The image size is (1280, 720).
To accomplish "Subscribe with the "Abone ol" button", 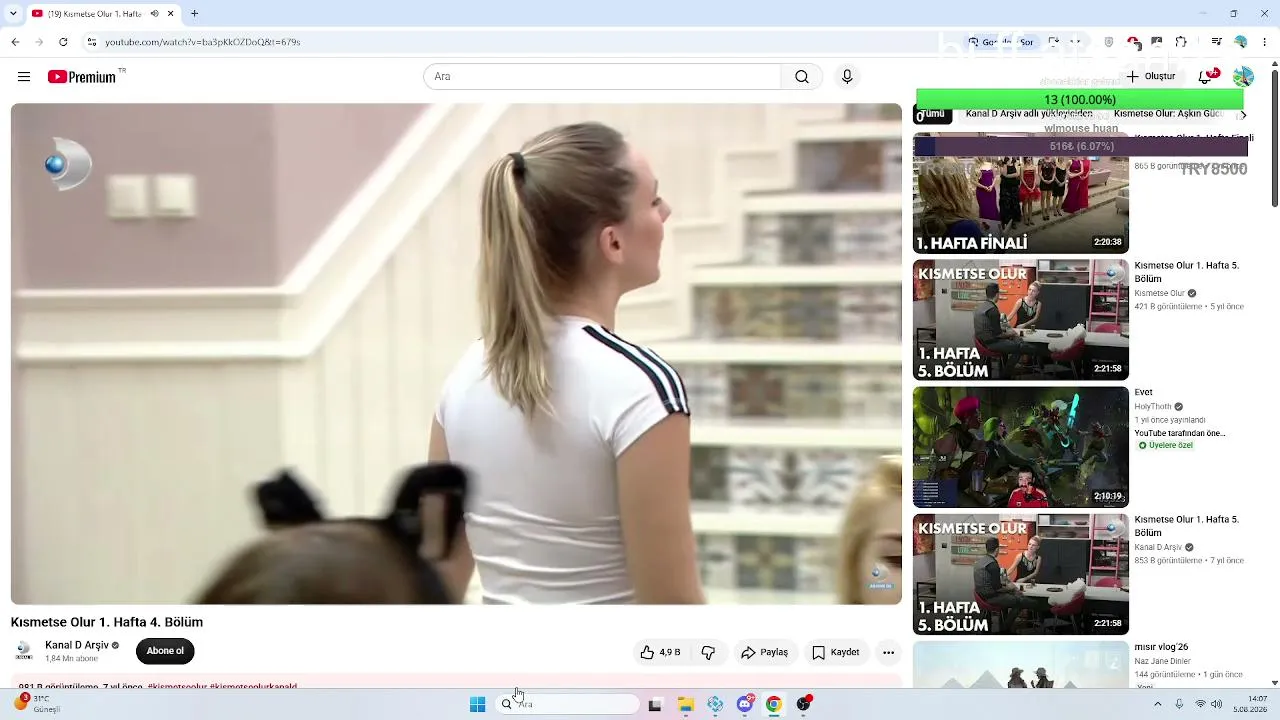I will pyautogui.click(x=165, y=651).
